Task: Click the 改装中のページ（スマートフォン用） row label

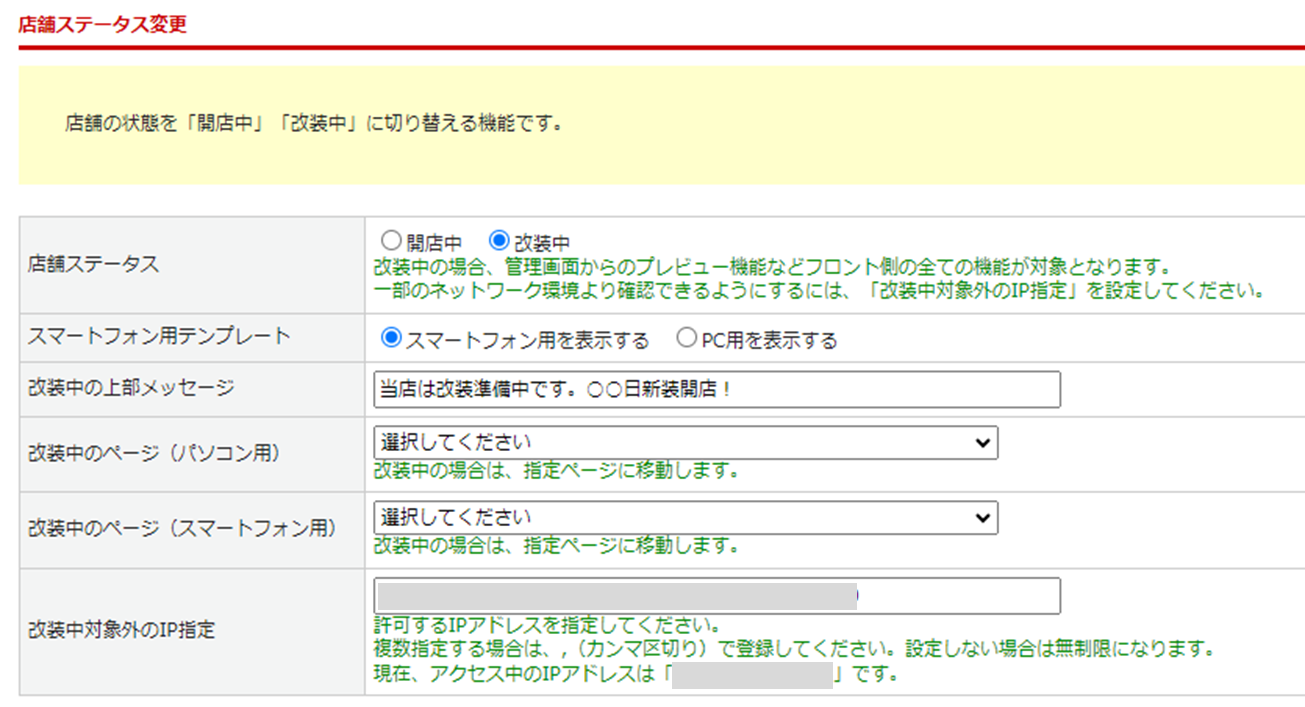Action: (x=182, y=529)
